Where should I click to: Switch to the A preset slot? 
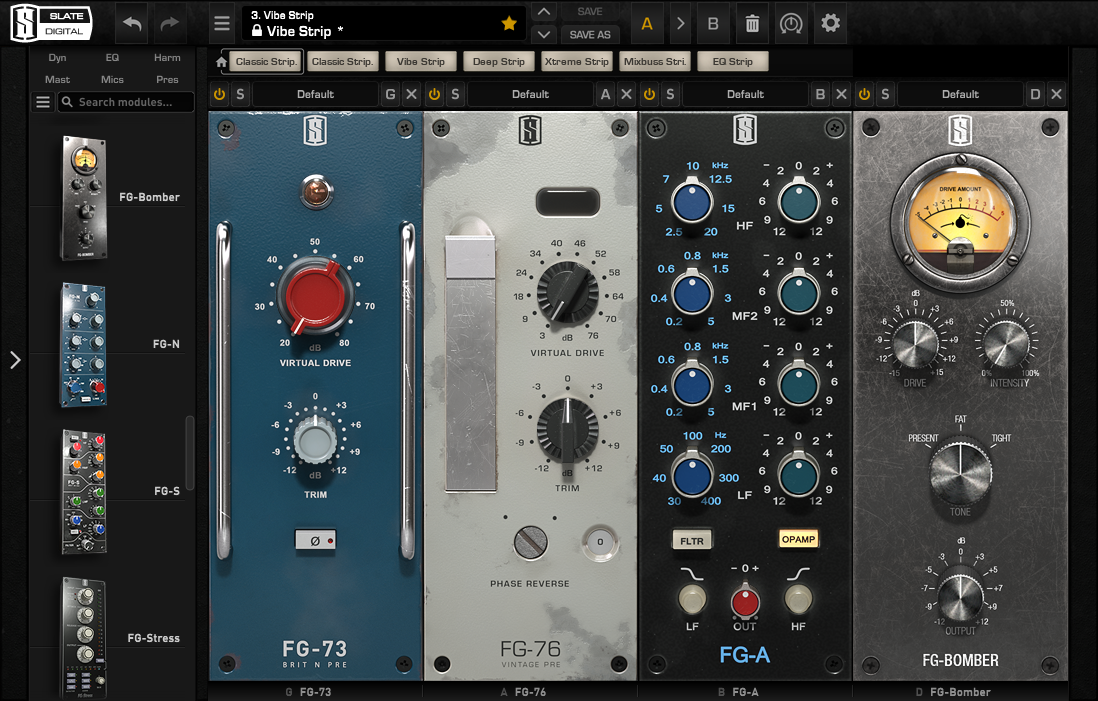click(647, 24)
